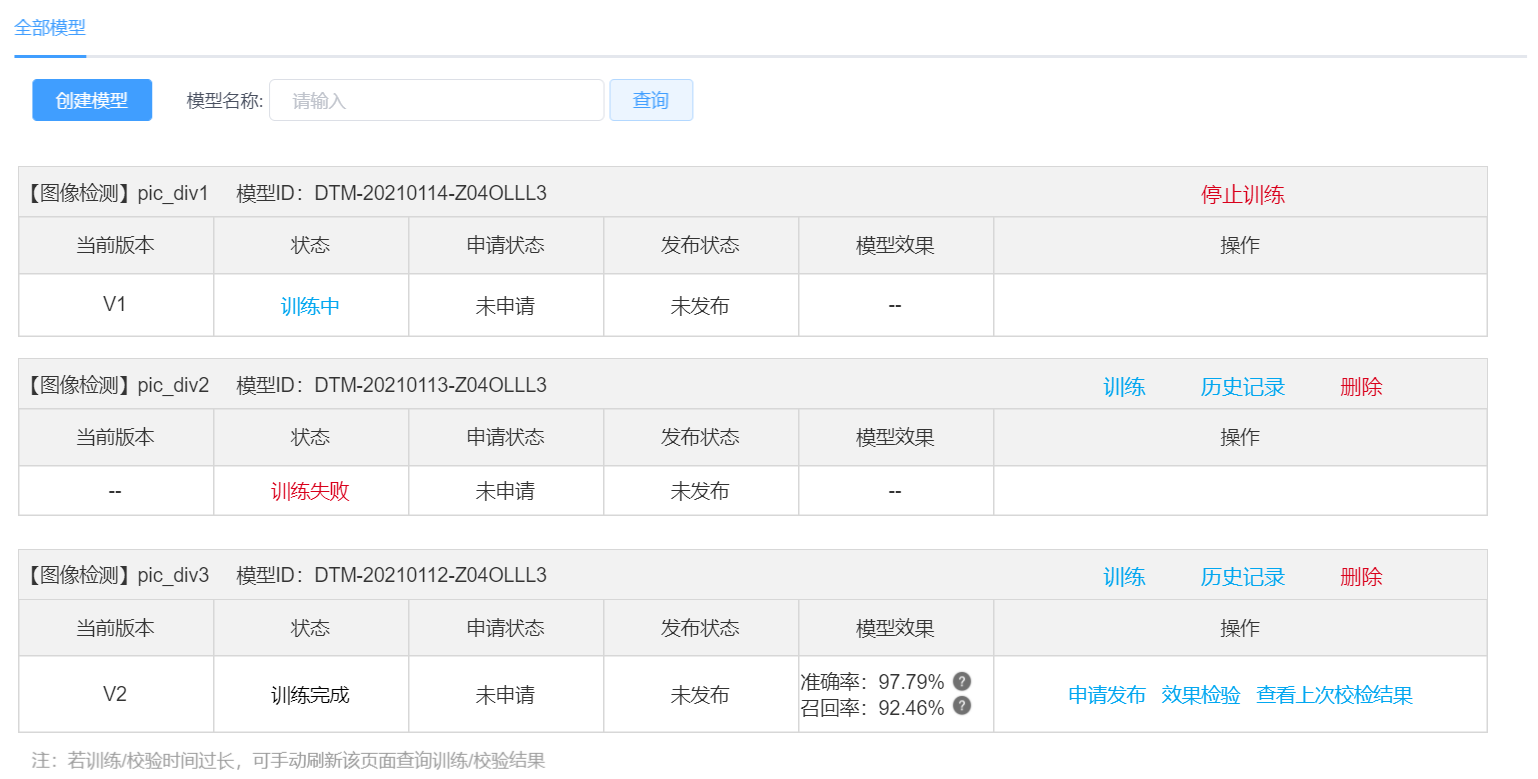Click the 当前版本 column header in pic_div1 table

pyautogui.click(x=116, y=245)
